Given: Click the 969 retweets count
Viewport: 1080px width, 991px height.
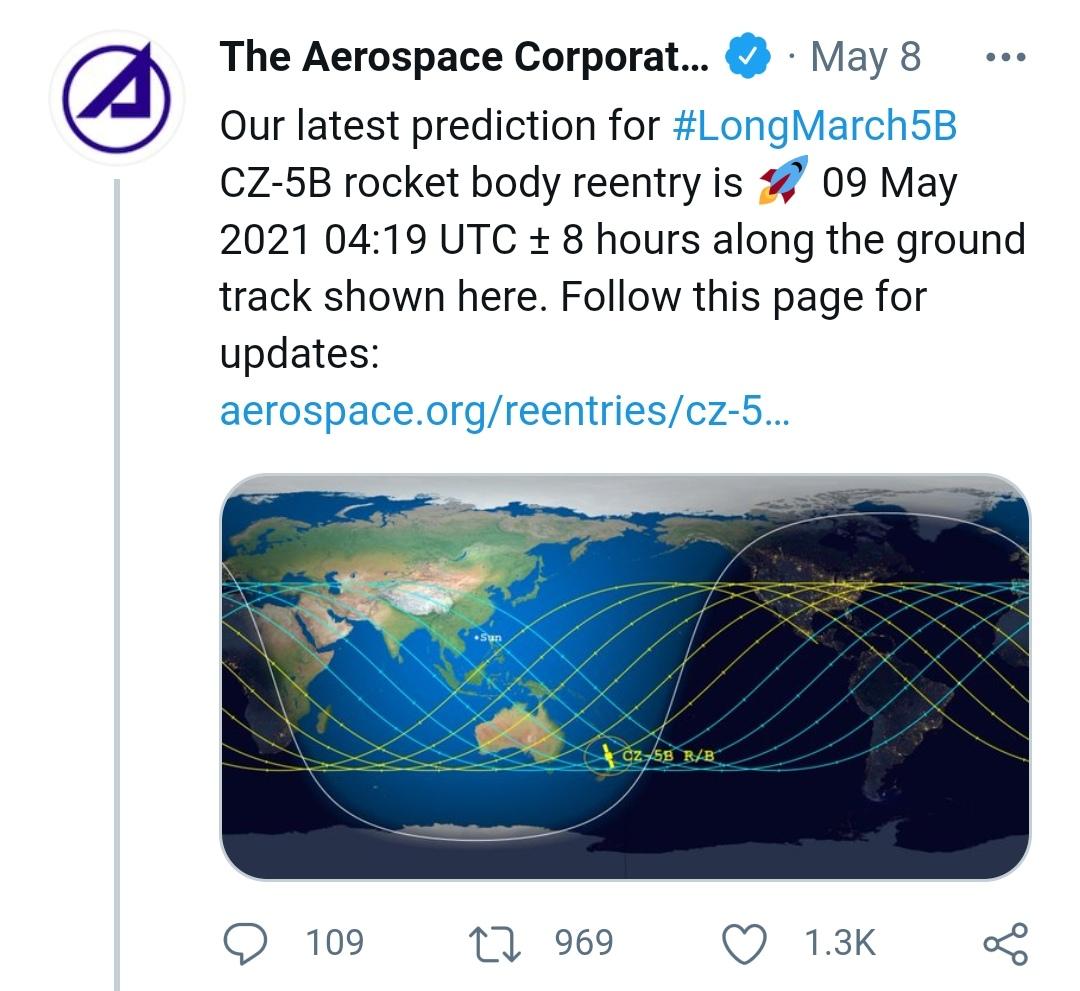Looking at the screenshot, I should [584, 943].
